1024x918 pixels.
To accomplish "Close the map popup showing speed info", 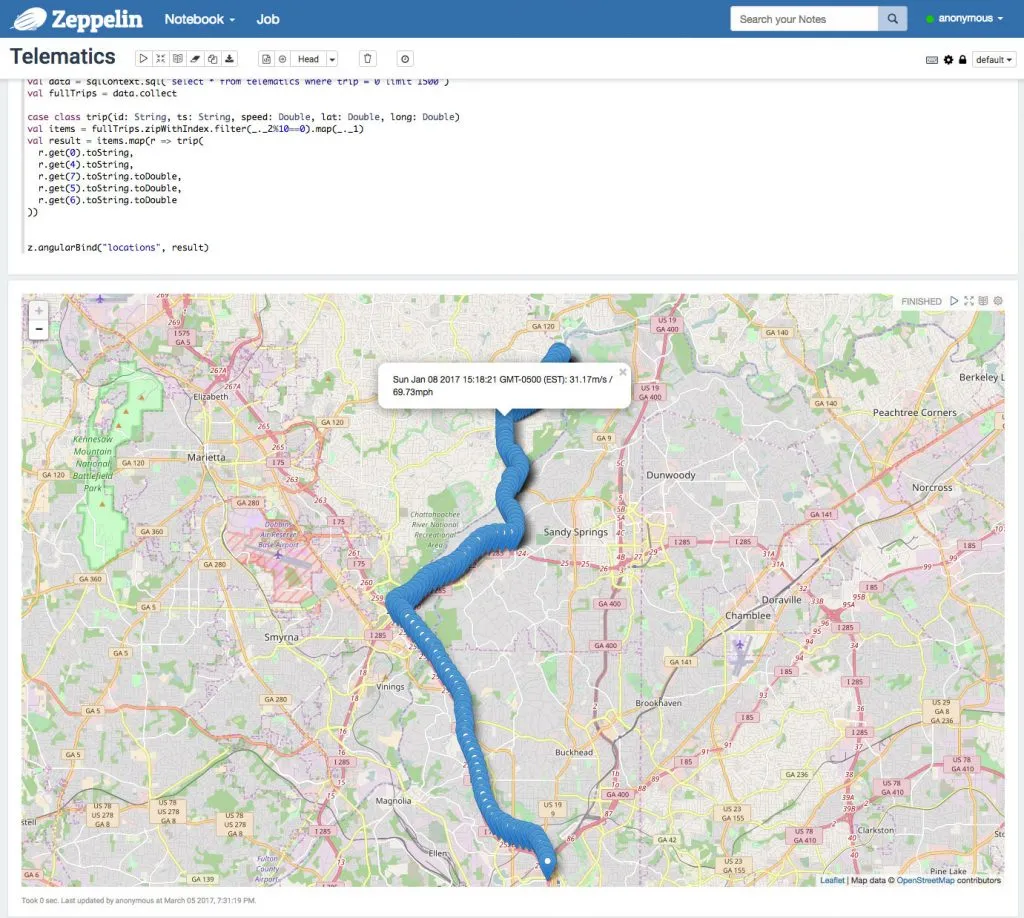I will pos(622,371).
